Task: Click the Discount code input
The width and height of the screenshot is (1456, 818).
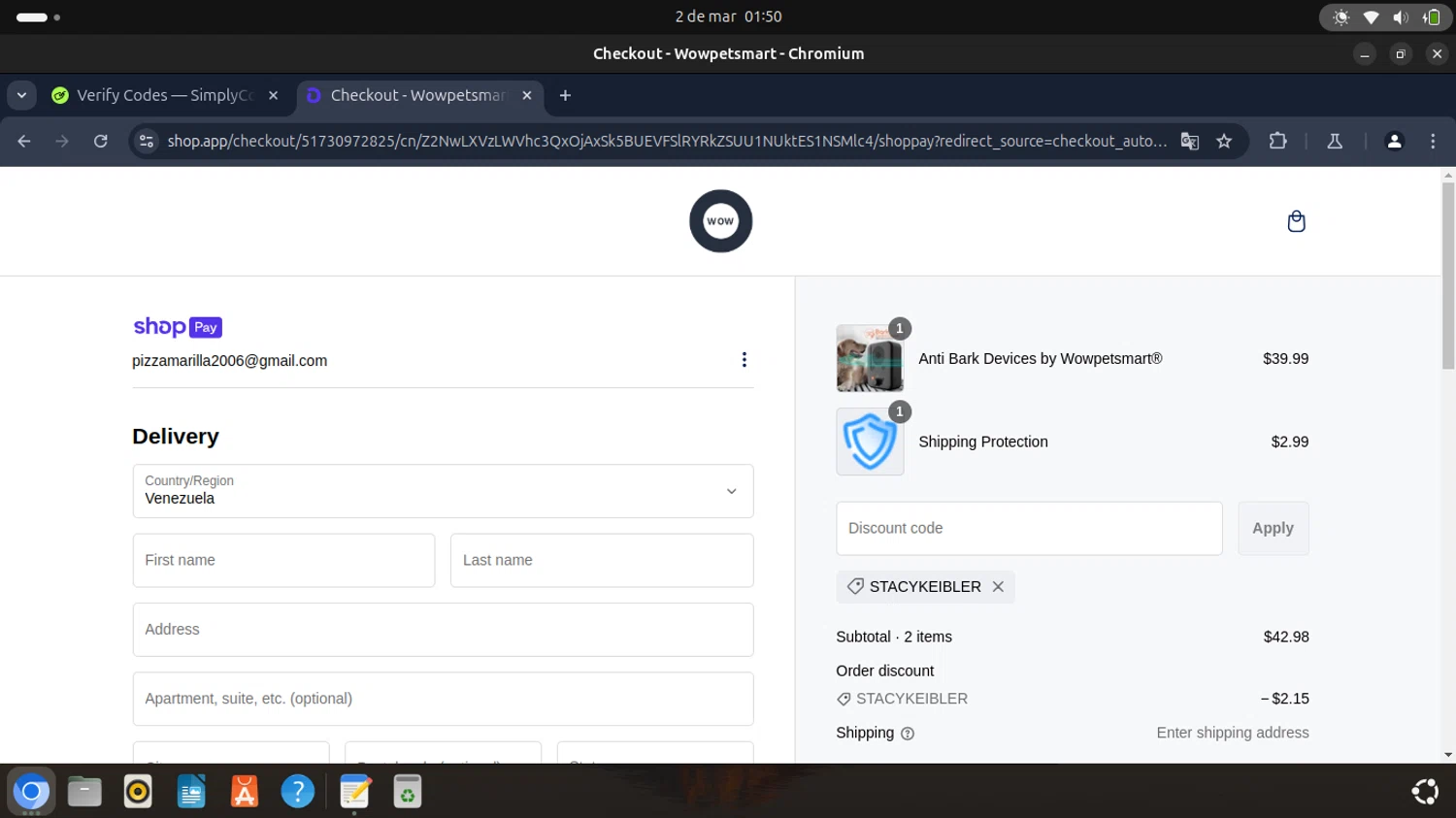Action: click(1029, 529)
